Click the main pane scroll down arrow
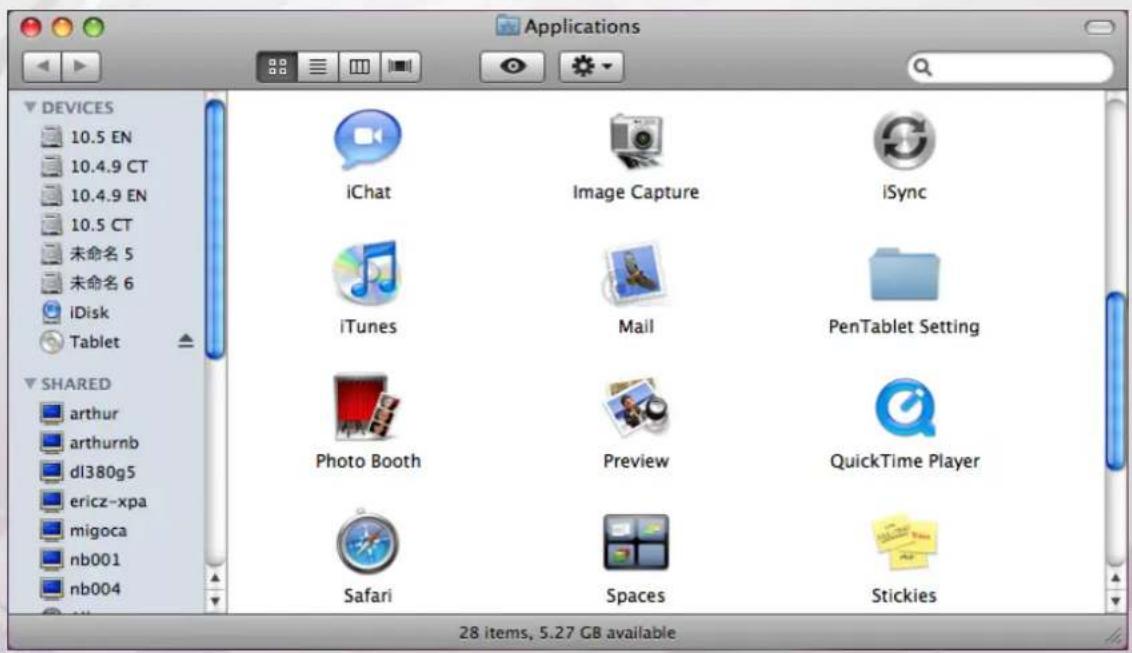 point(1115,600)
